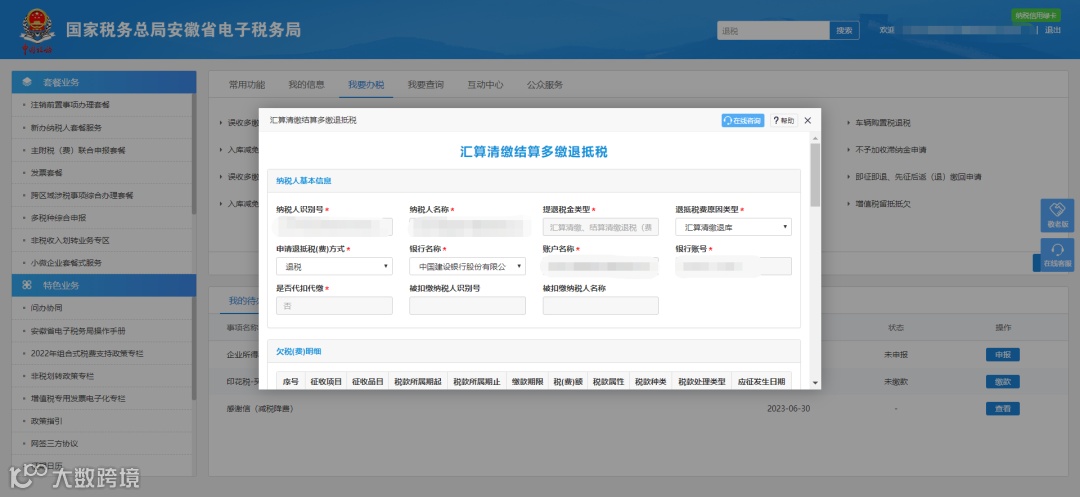Image resolution: width=1080 pixels, height=497 pixels.
Task: Open 小微企业套餐式服务 in sidebar
Action: pyautogui.click(x=66, y=263)
